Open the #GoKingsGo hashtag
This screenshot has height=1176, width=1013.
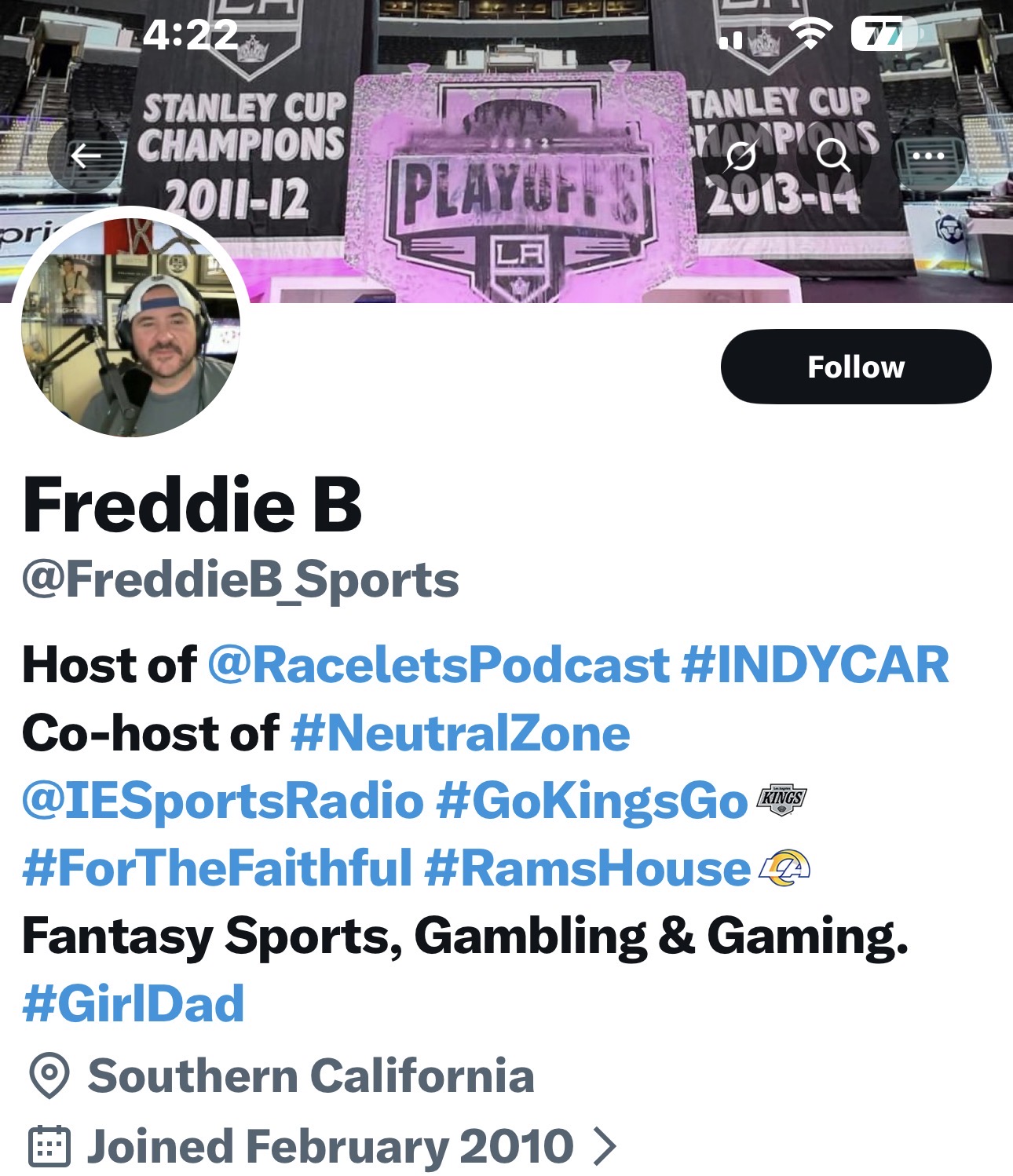point(591,801)
